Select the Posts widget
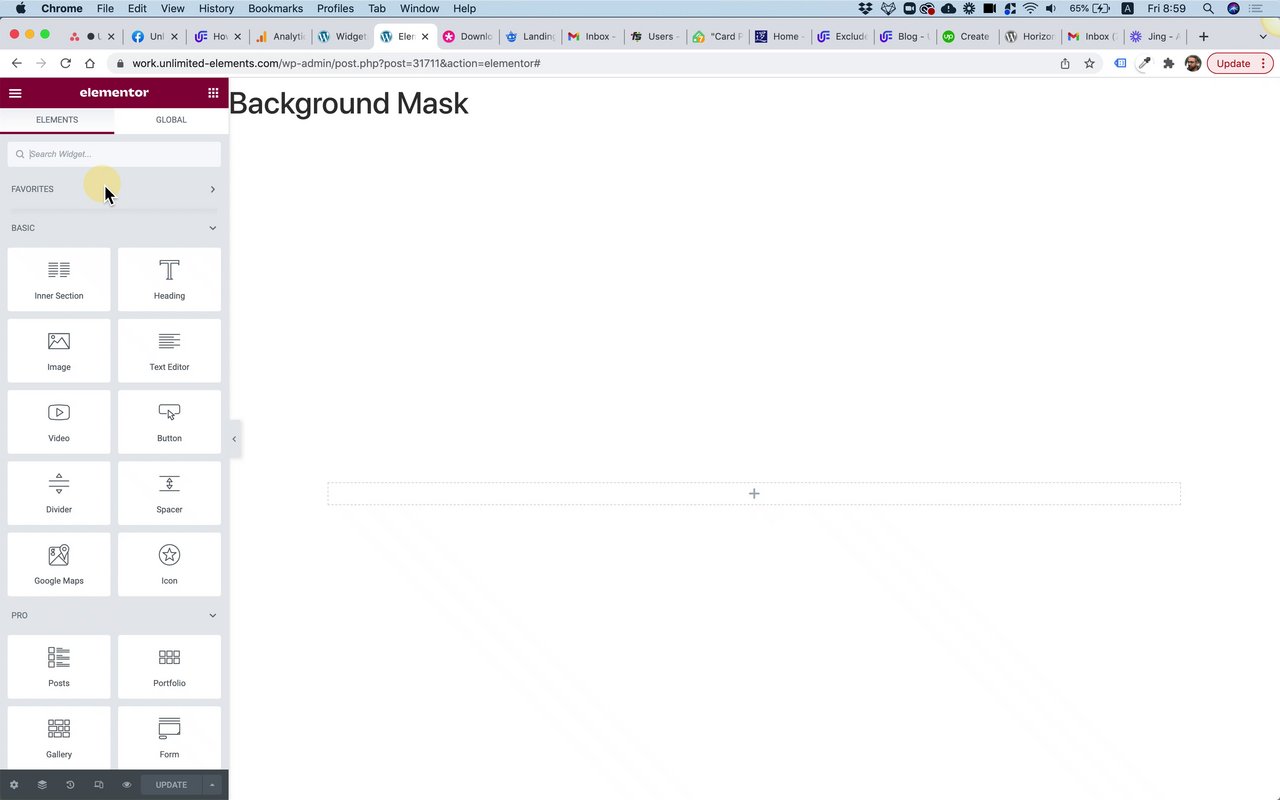Screen dimensions: 1280x800 59,667
